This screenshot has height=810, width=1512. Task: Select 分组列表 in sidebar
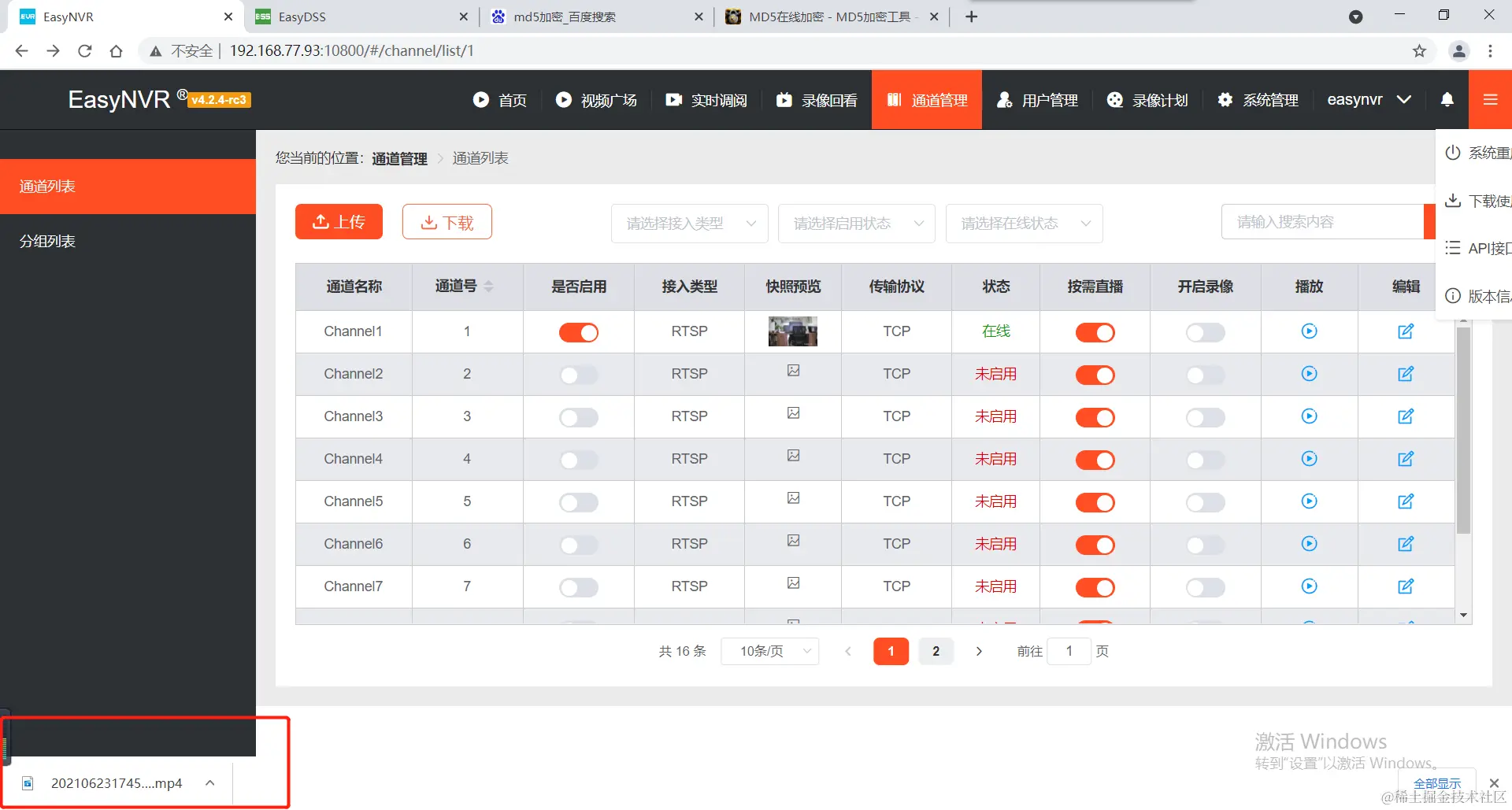tap(128, 242)
